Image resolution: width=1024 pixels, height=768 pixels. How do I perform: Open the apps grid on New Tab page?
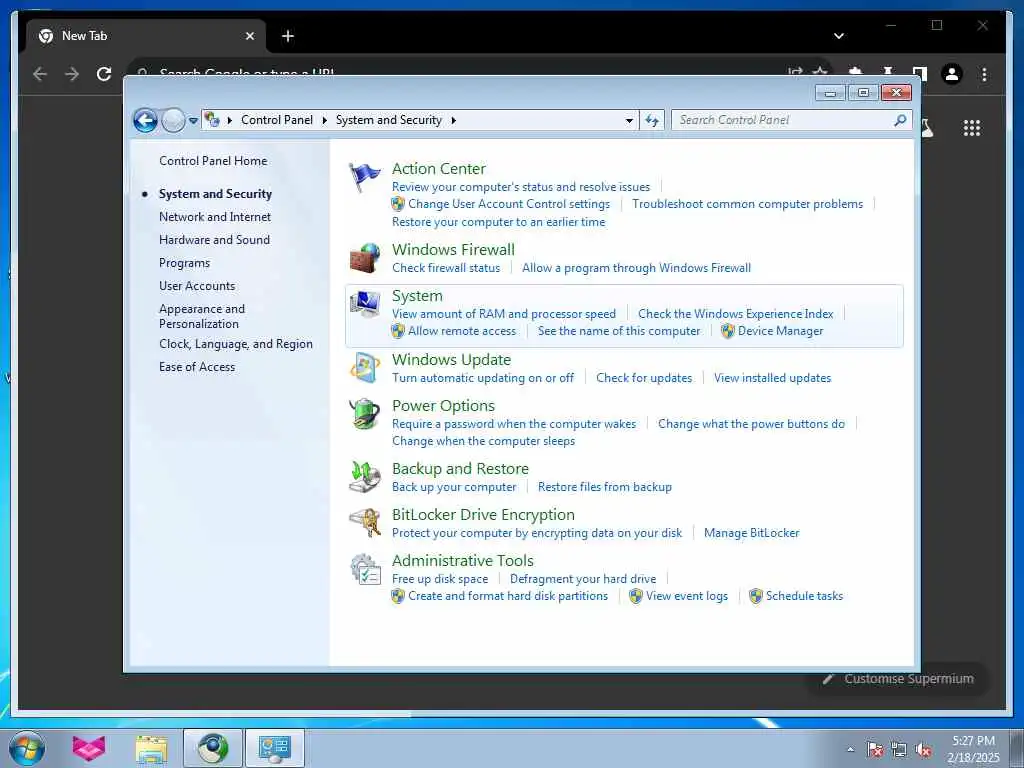click(x=972, y=128)
